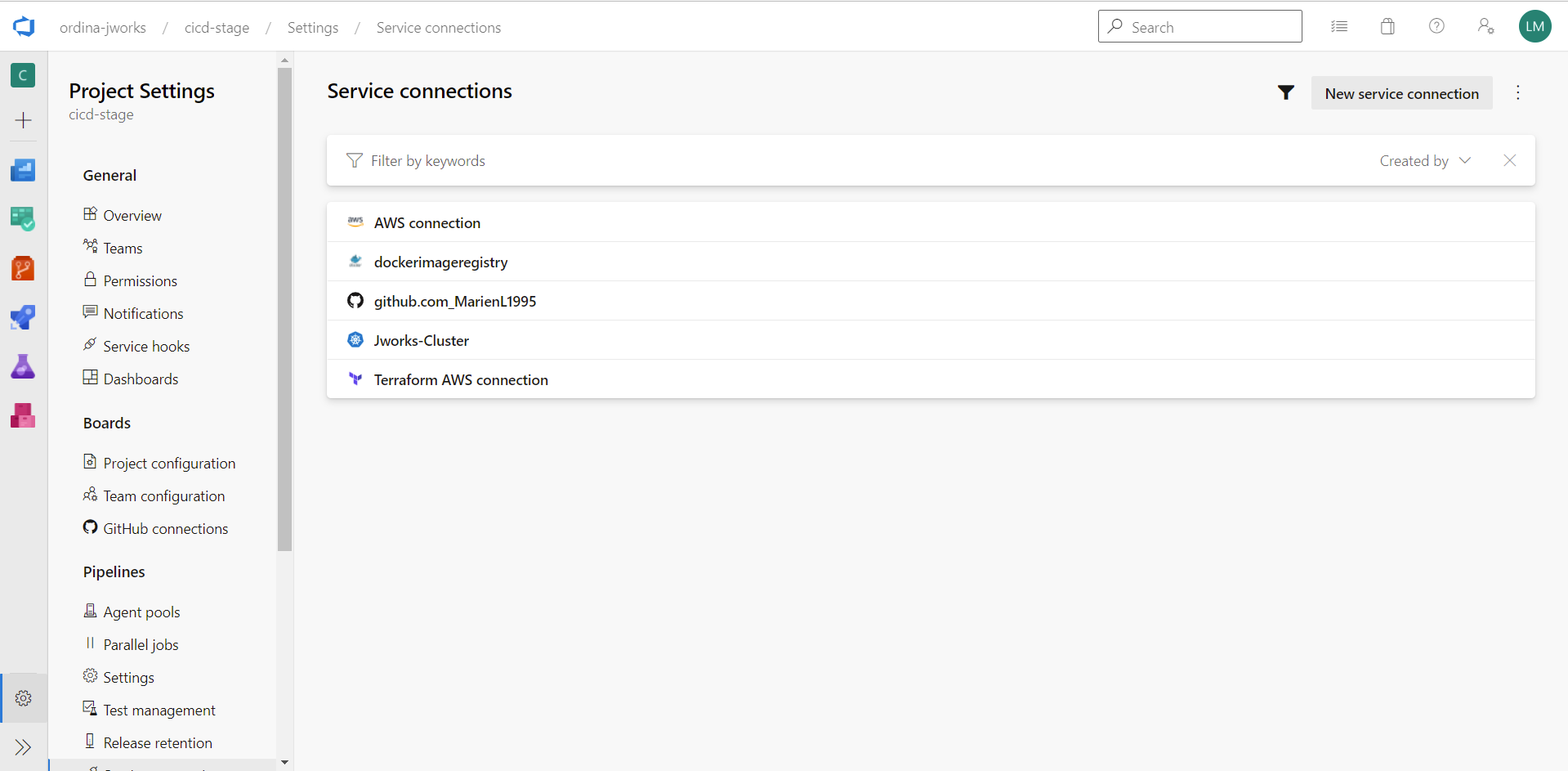Open Test Plans with the flask icon
Image resolution: width=1568 pixels, height=771 pixels.
point(22,366)
